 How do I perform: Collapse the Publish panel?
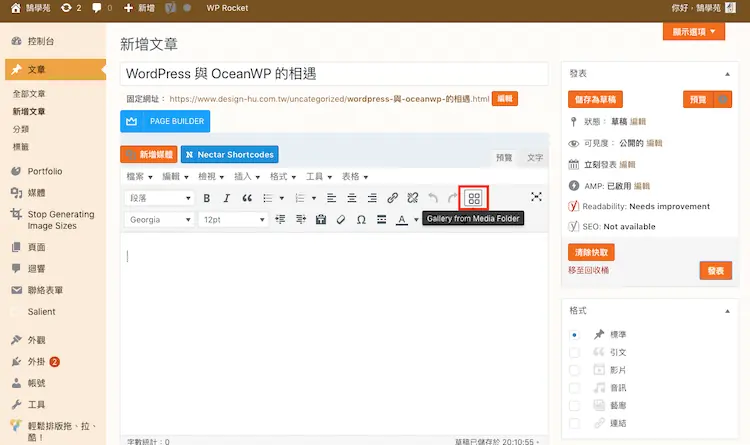727,74
